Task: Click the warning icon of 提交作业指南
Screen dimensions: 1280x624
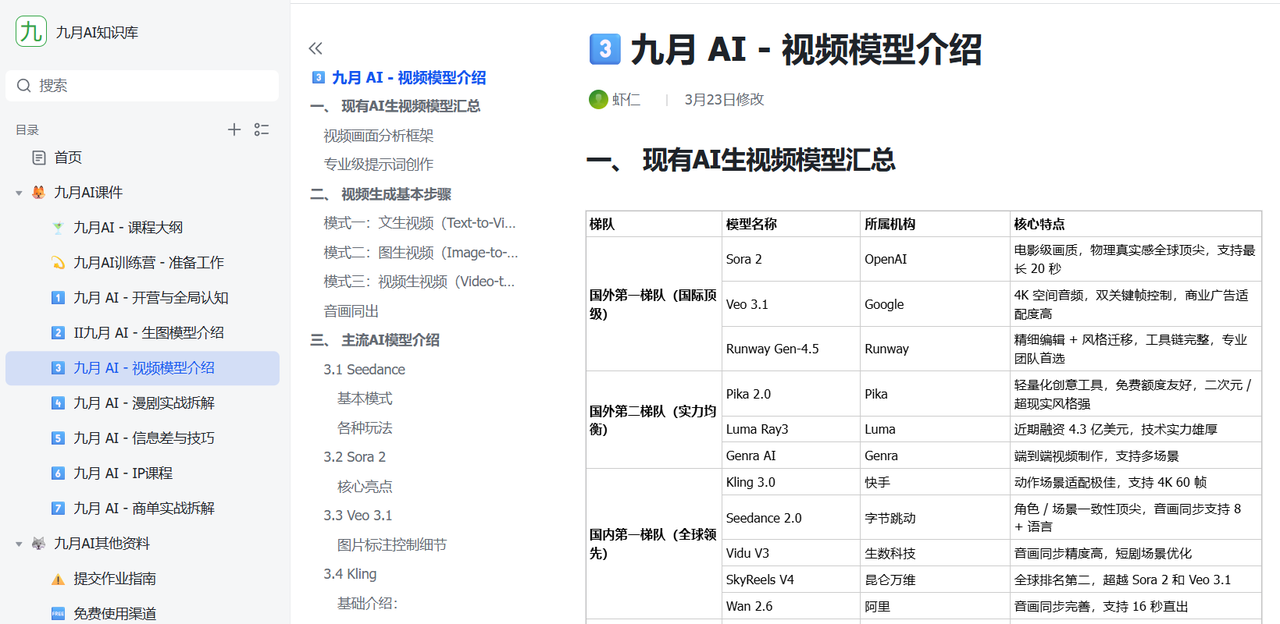Action: 58,578
